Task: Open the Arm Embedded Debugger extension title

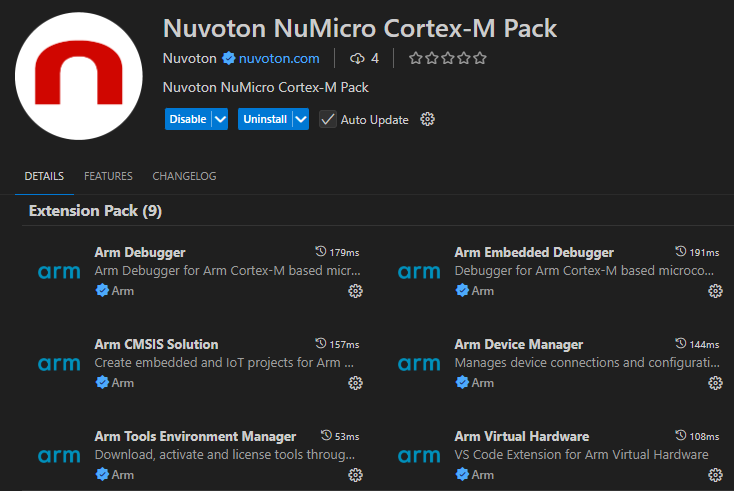Action: click(x=534, y=252)
